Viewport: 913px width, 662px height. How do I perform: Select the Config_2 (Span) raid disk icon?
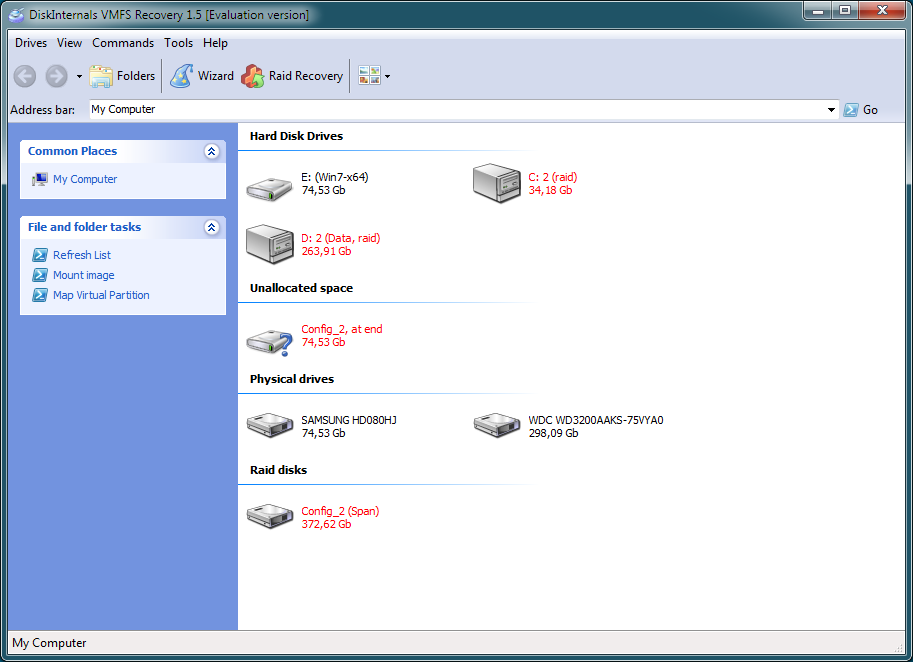click(270, 516)
